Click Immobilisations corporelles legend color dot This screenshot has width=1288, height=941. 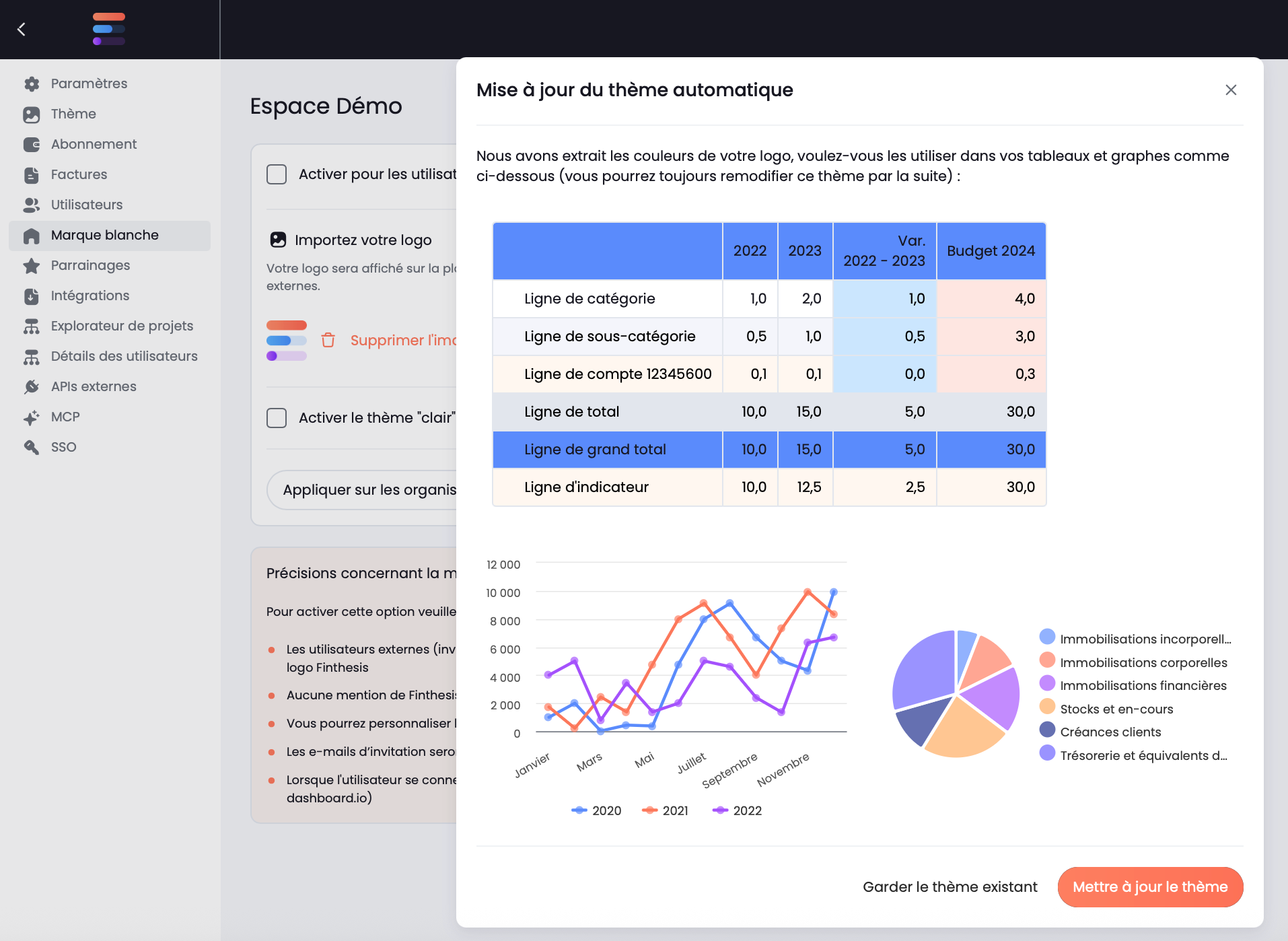coord(1047,660)
